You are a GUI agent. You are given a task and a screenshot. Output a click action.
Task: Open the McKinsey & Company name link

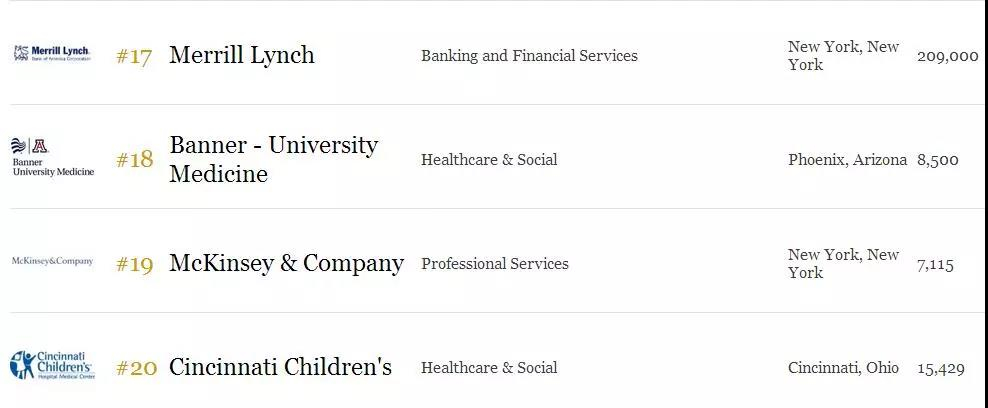(287, 263)
